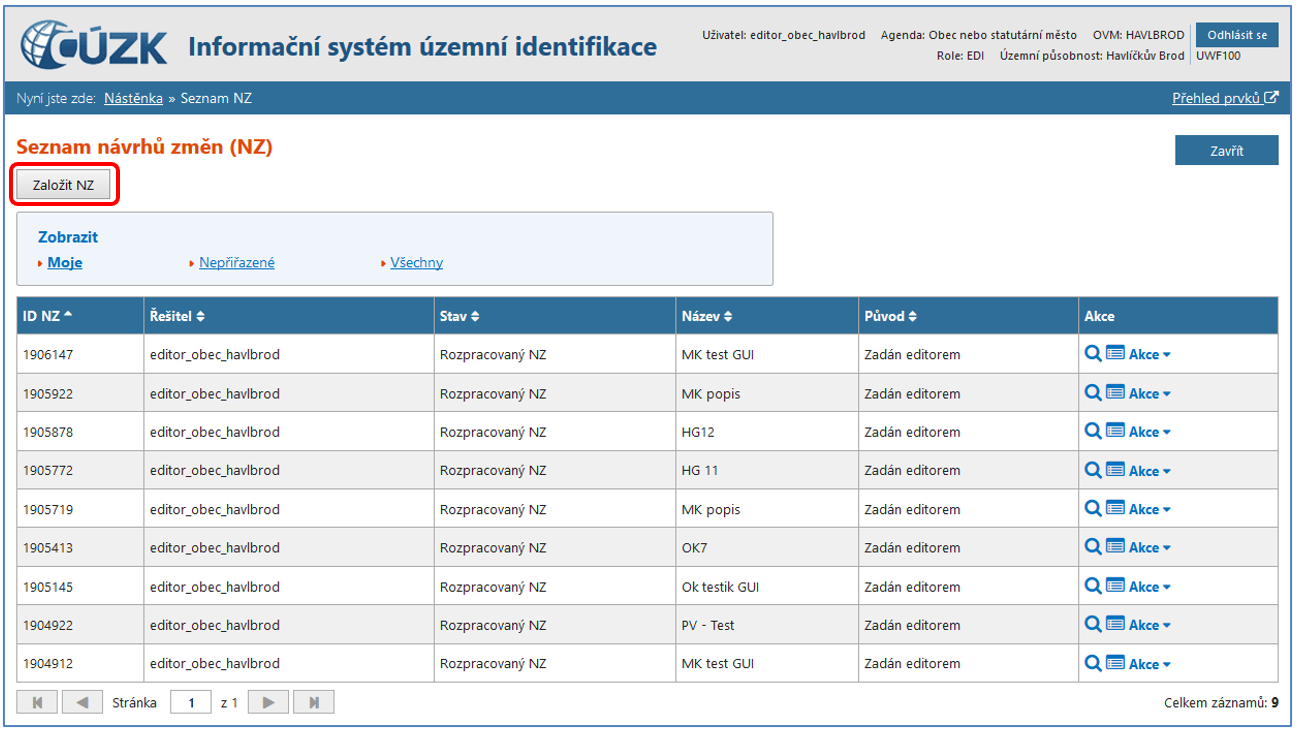
Task: Click the page number input field
Action: coord(190,703)
